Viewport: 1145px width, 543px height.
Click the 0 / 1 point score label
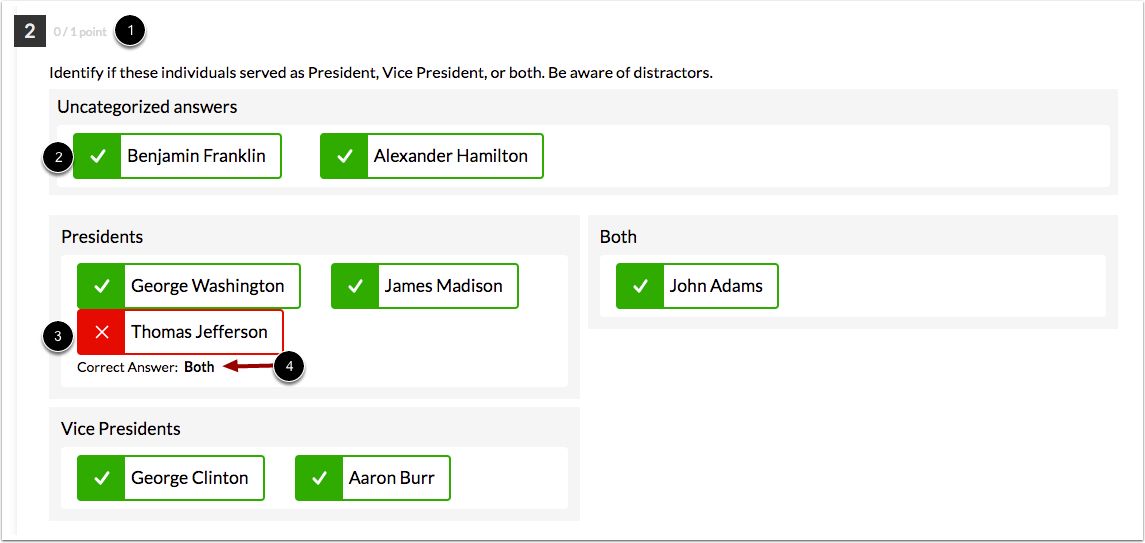click(80, 32)
